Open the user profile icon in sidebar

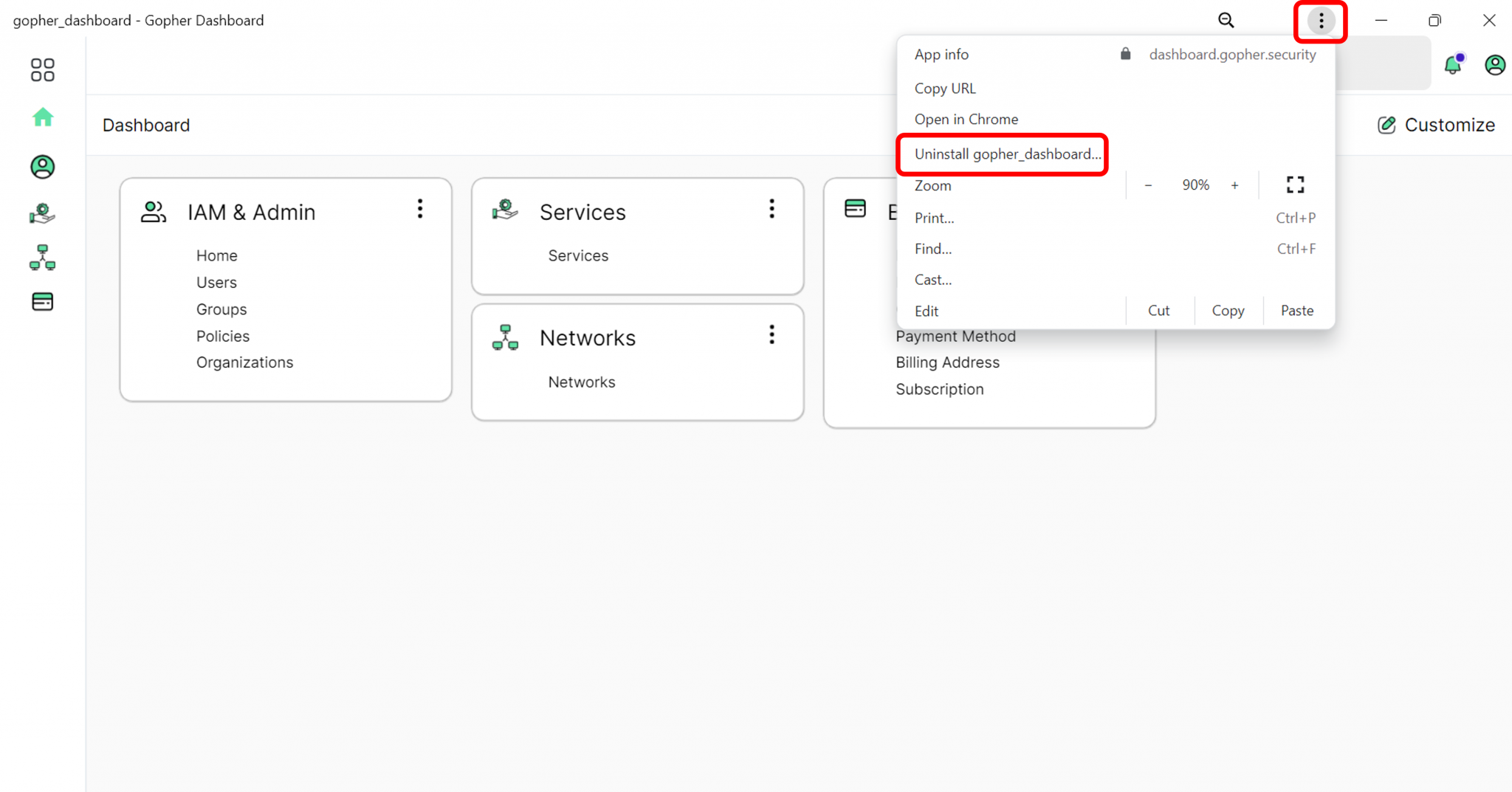[42, 167]
